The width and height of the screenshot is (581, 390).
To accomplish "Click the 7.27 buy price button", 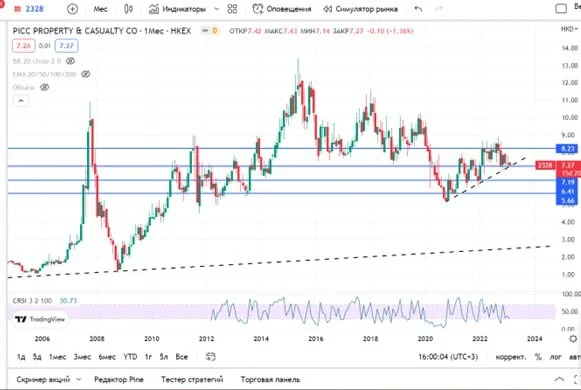I will (66, 46).
